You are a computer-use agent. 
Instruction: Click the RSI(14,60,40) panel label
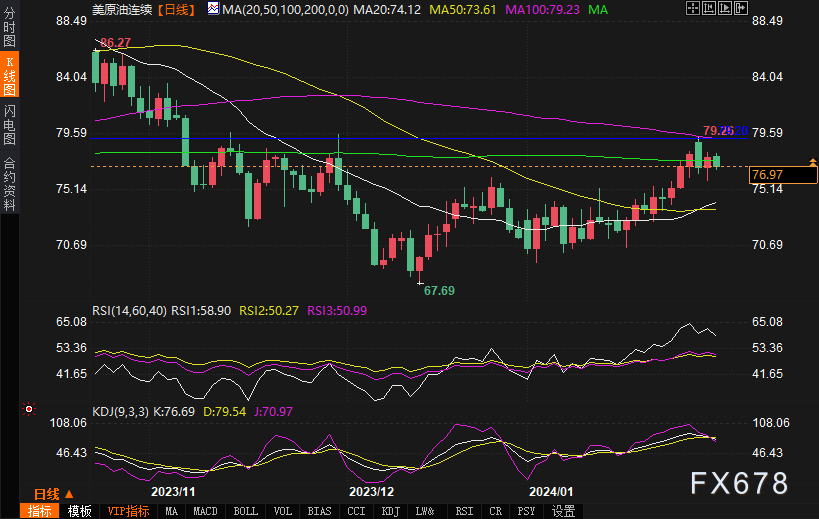pyautogui.click(x=130, y=311)
